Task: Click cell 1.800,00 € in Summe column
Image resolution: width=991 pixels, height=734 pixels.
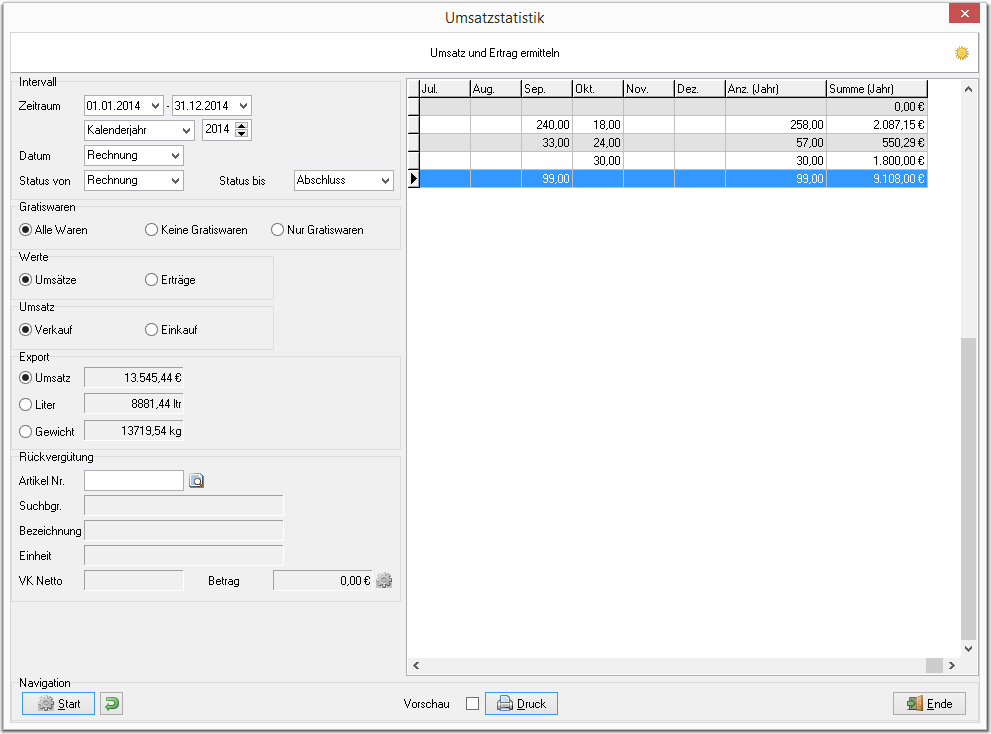Action: click(877, 161)
